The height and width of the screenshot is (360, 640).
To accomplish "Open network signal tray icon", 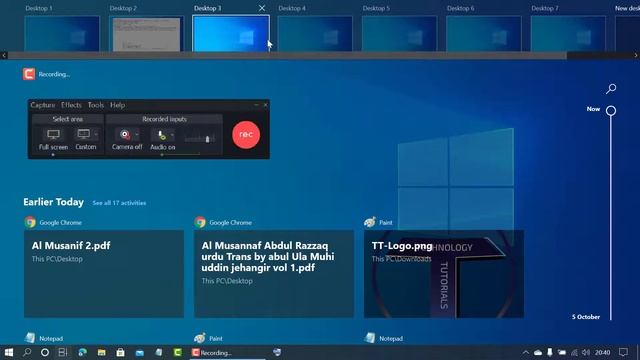I will [x=574, y=353].
